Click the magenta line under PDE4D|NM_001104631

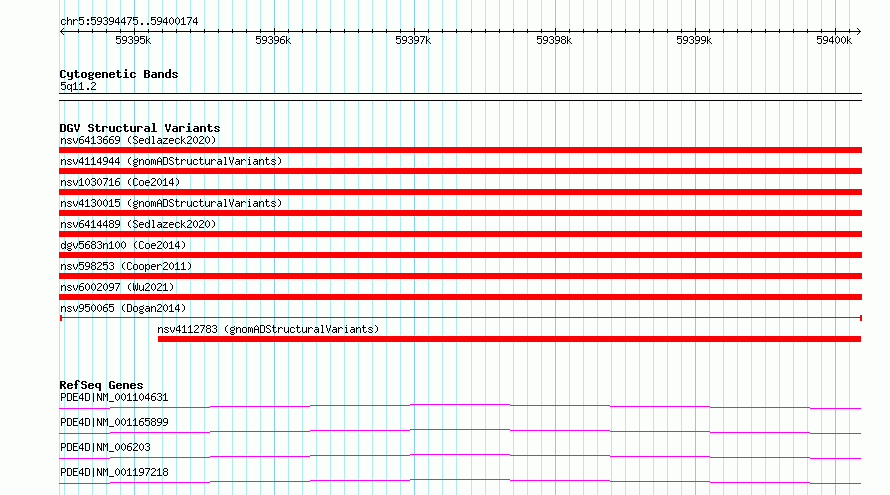click(x=460, y=406)
